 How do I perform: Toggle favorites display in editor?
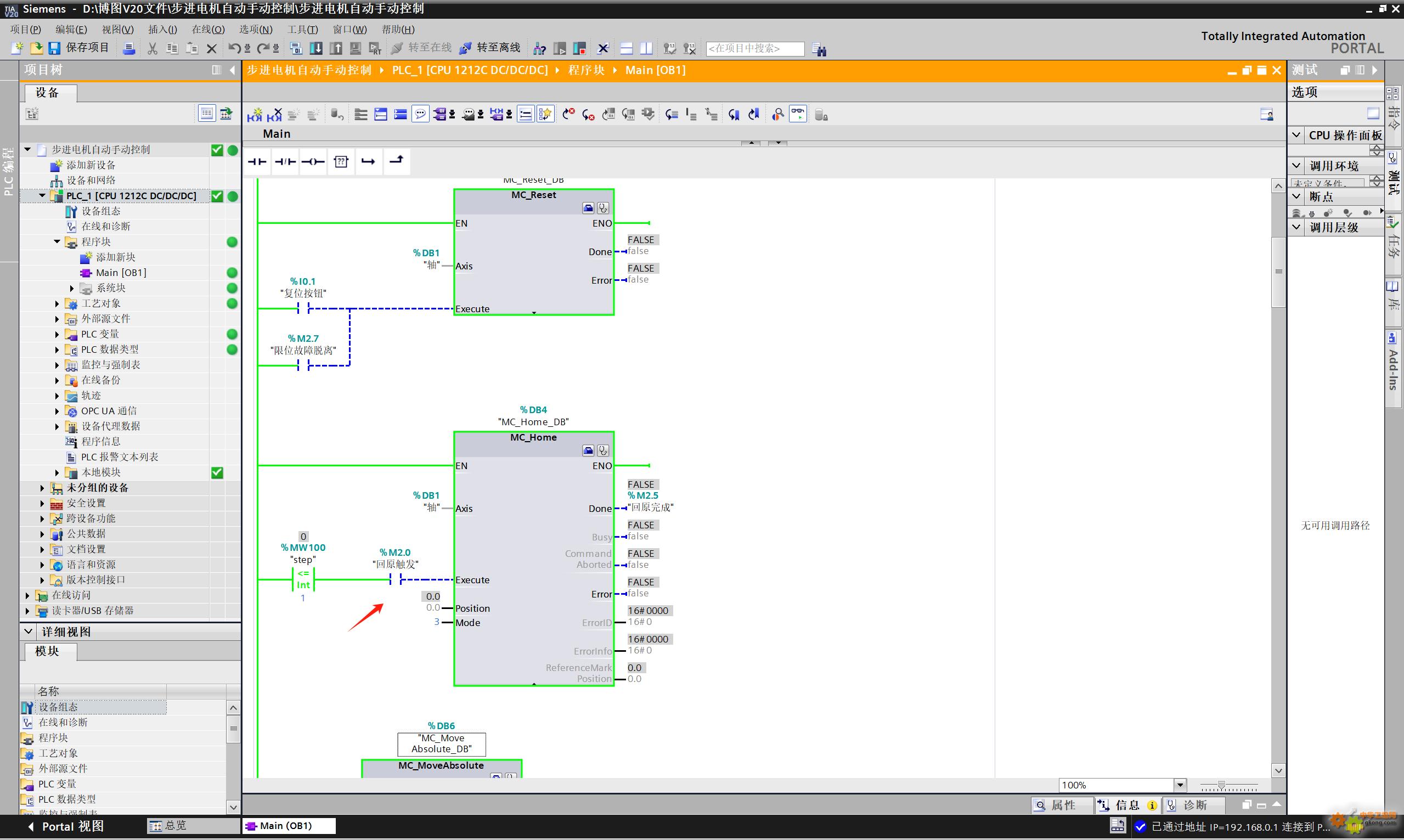pos(545,114)
